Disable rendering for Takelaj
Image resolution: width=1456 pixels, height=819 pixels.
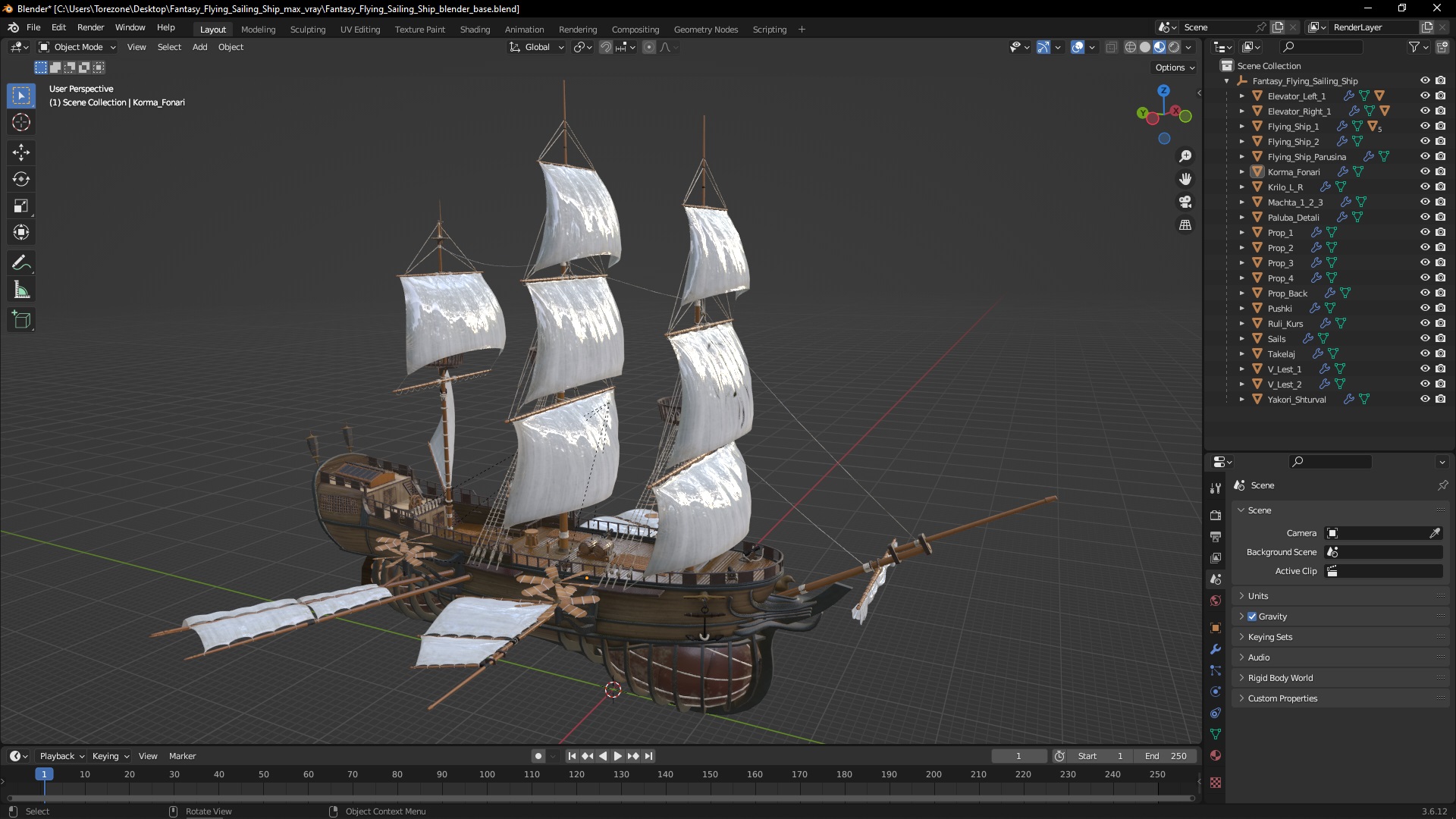1440,353
